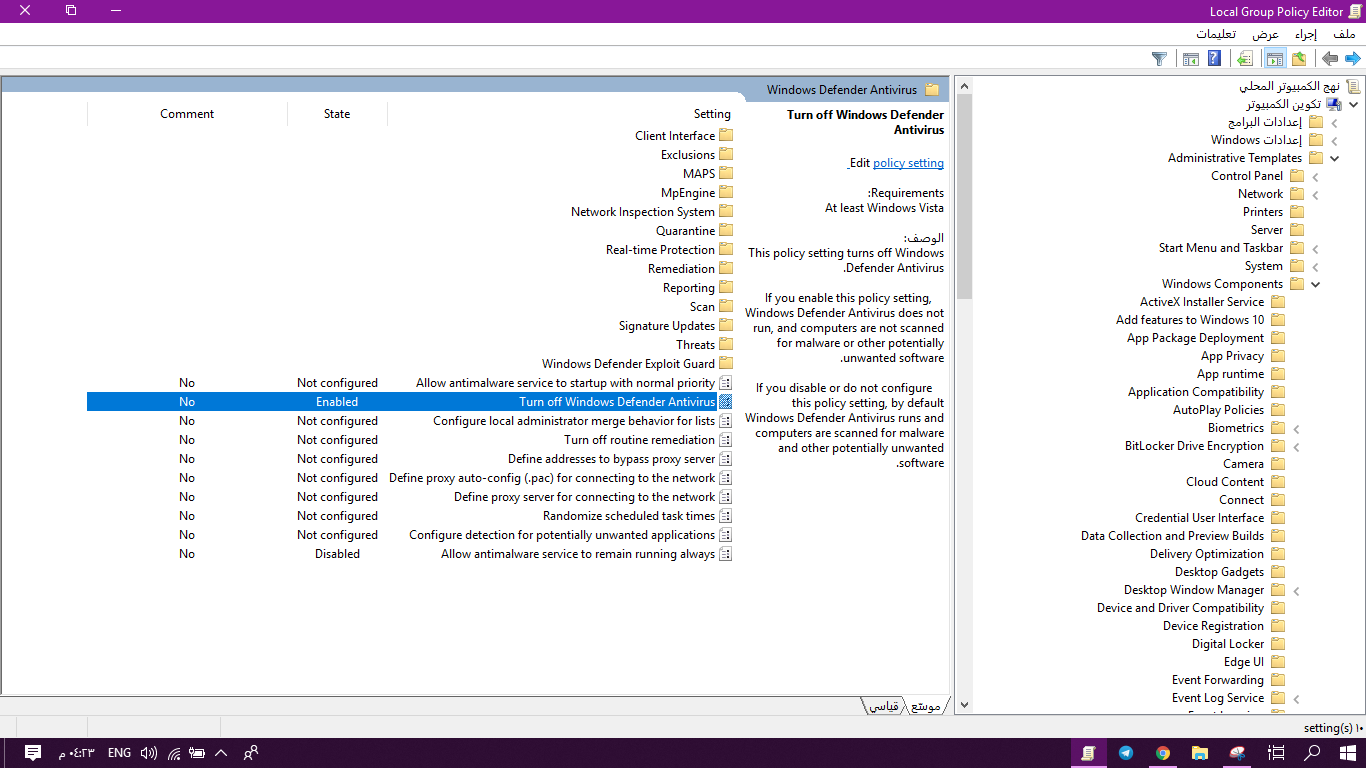Click the filter funnel icon in the toolbar
Viewport: 1366px width, 768px height.
[x=1159, y=59]
